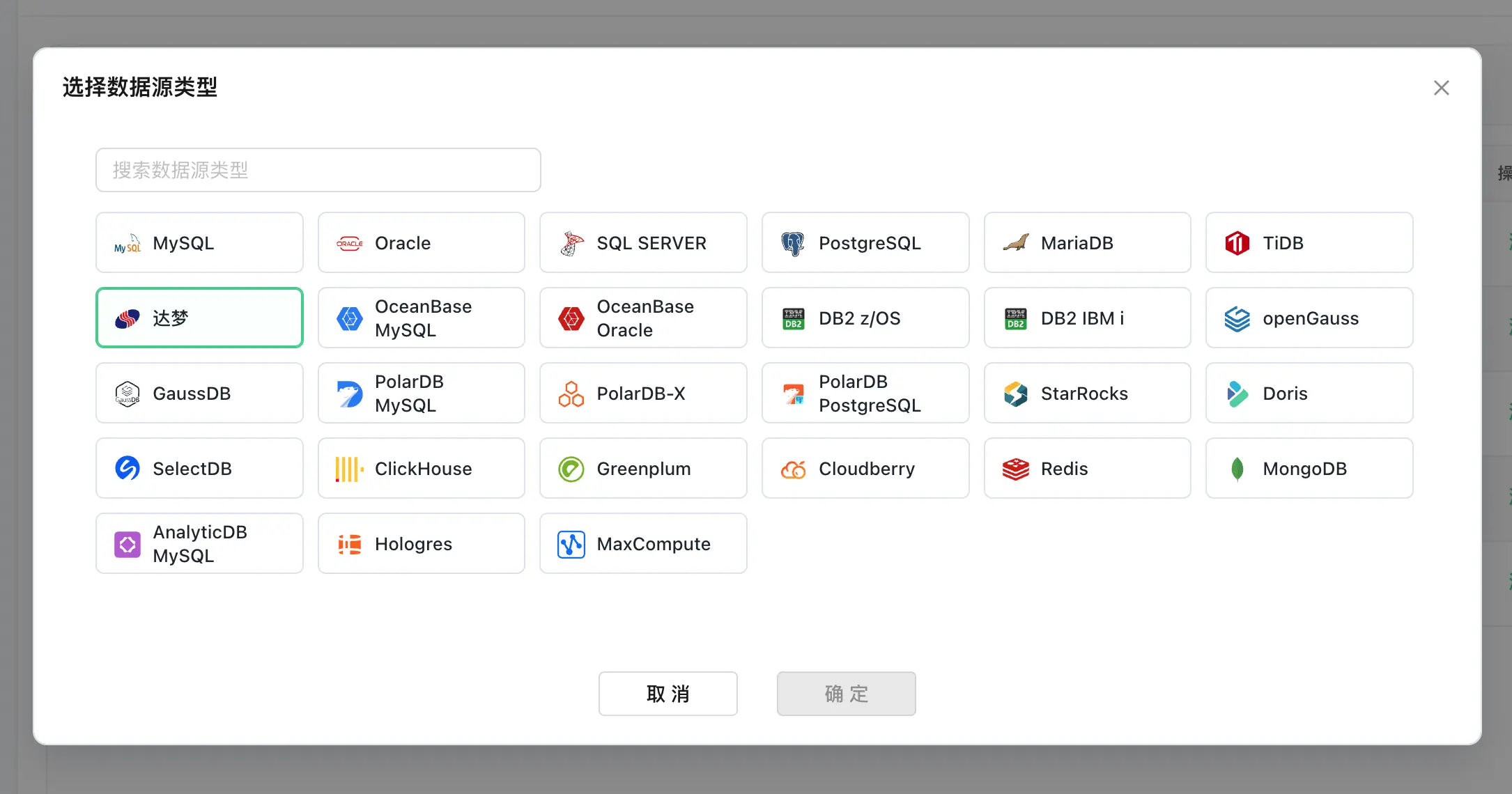Image resolution: width=1512 pixels, height=794 pixels.
Task: Select the AnalyticDB MySQL data source card
Action: coord(199,543)
